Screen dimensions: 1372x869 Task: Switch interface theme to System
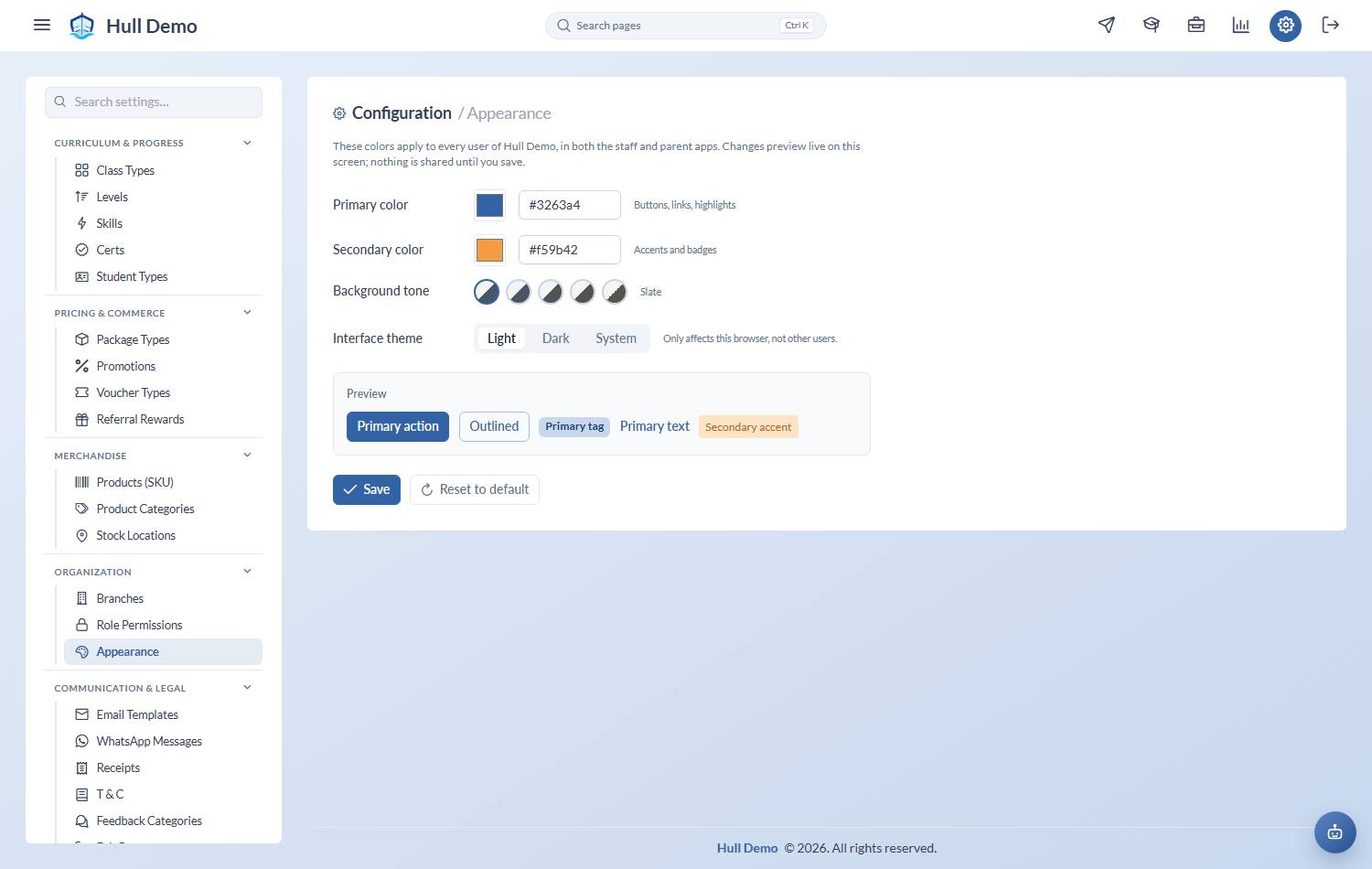616,338
